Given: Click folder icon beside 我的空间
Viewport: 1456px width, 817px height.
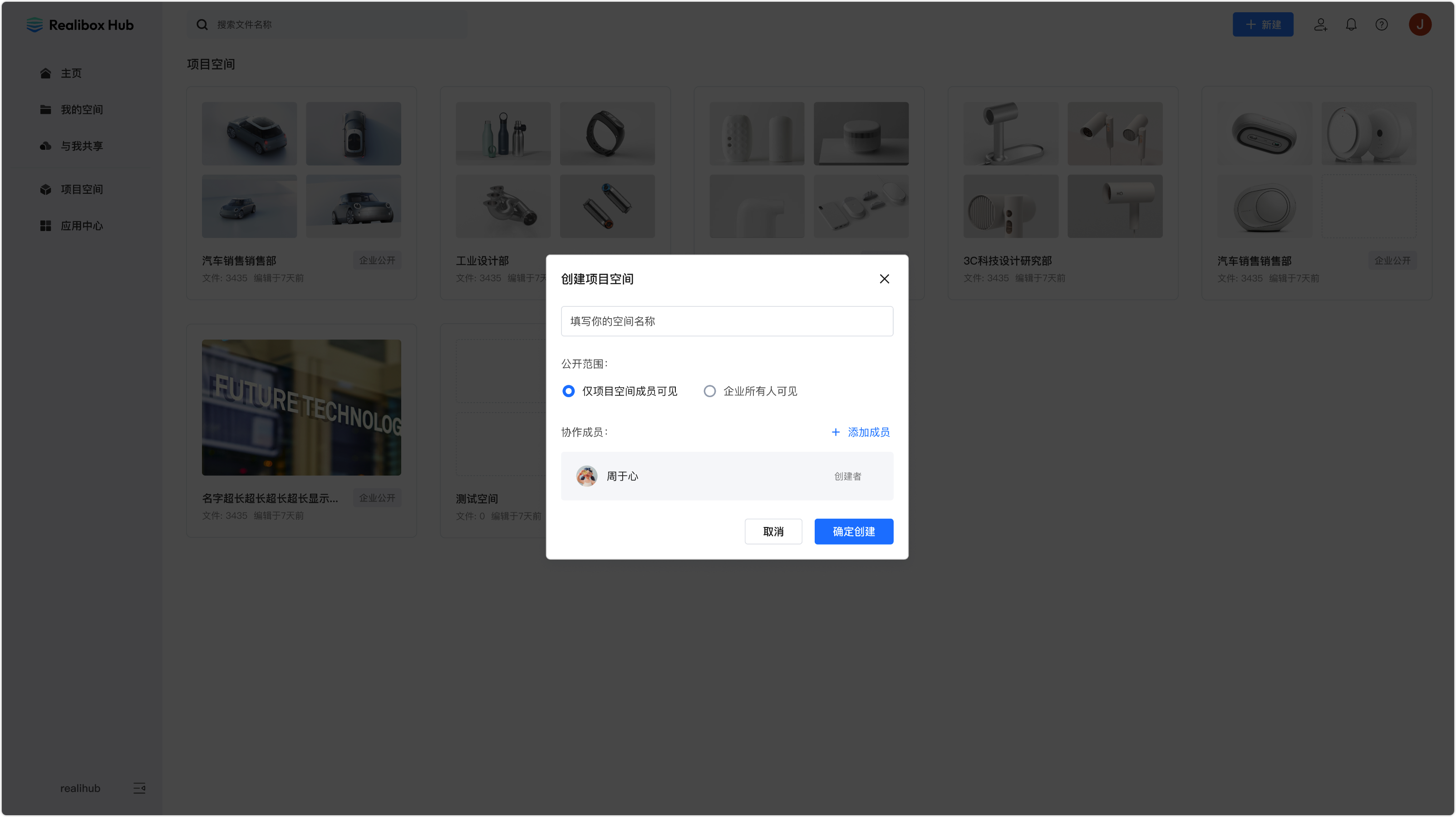Looking at the screenshot, I should (x=46, y=110).
